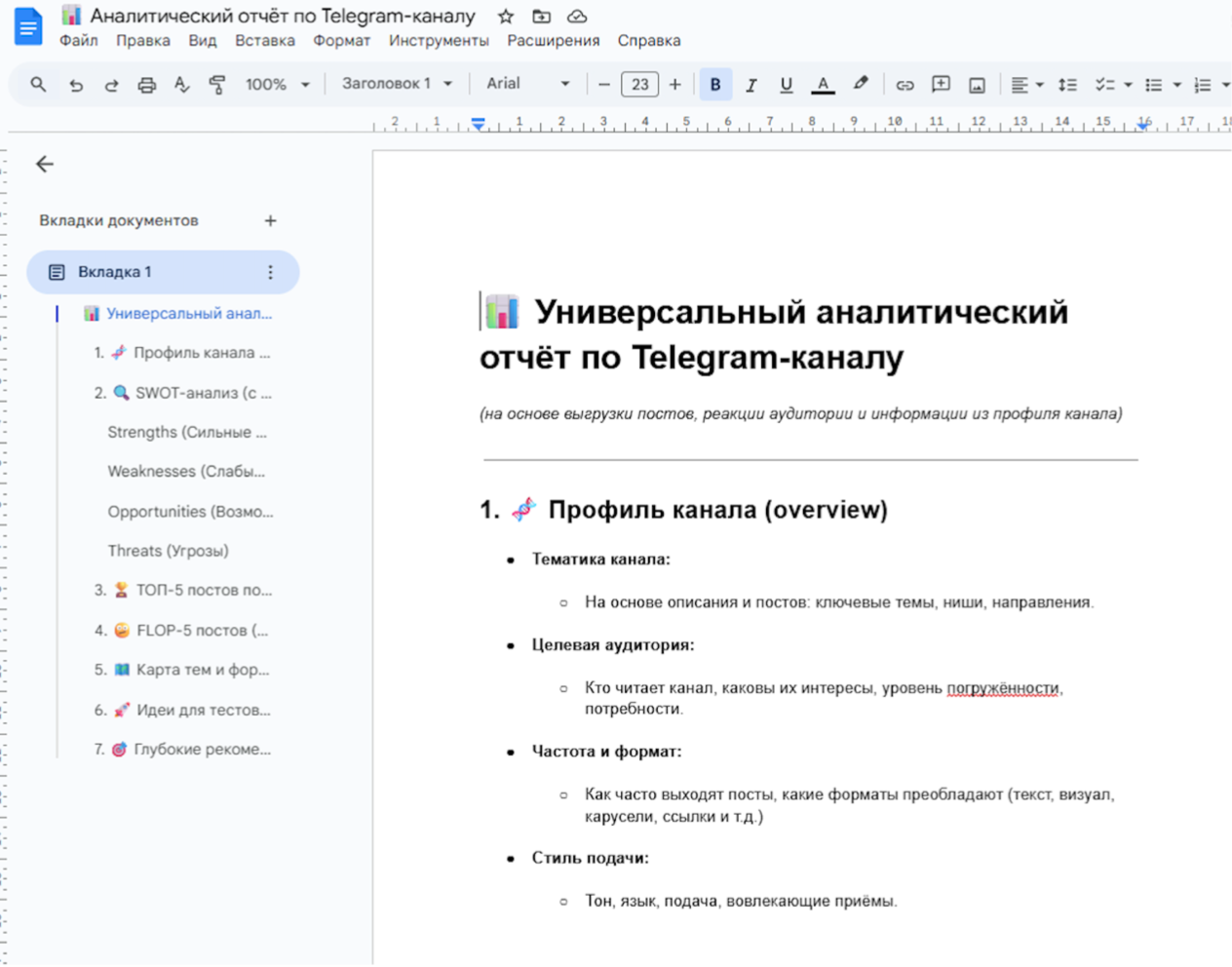Viewport: 1232px width, 967px height.
Task: Open the Инструменты menu
Action: click(439, 41)
